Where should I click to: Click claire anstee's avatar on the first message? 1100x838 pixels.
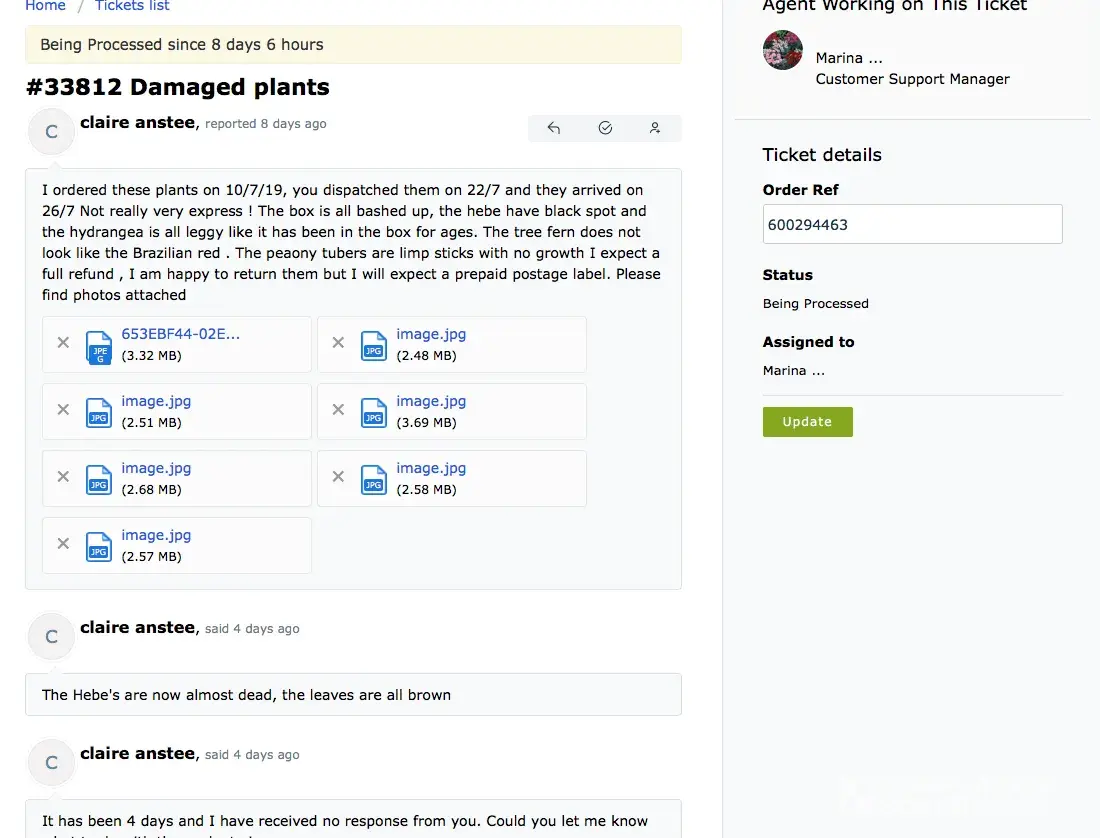click(52, 131)
